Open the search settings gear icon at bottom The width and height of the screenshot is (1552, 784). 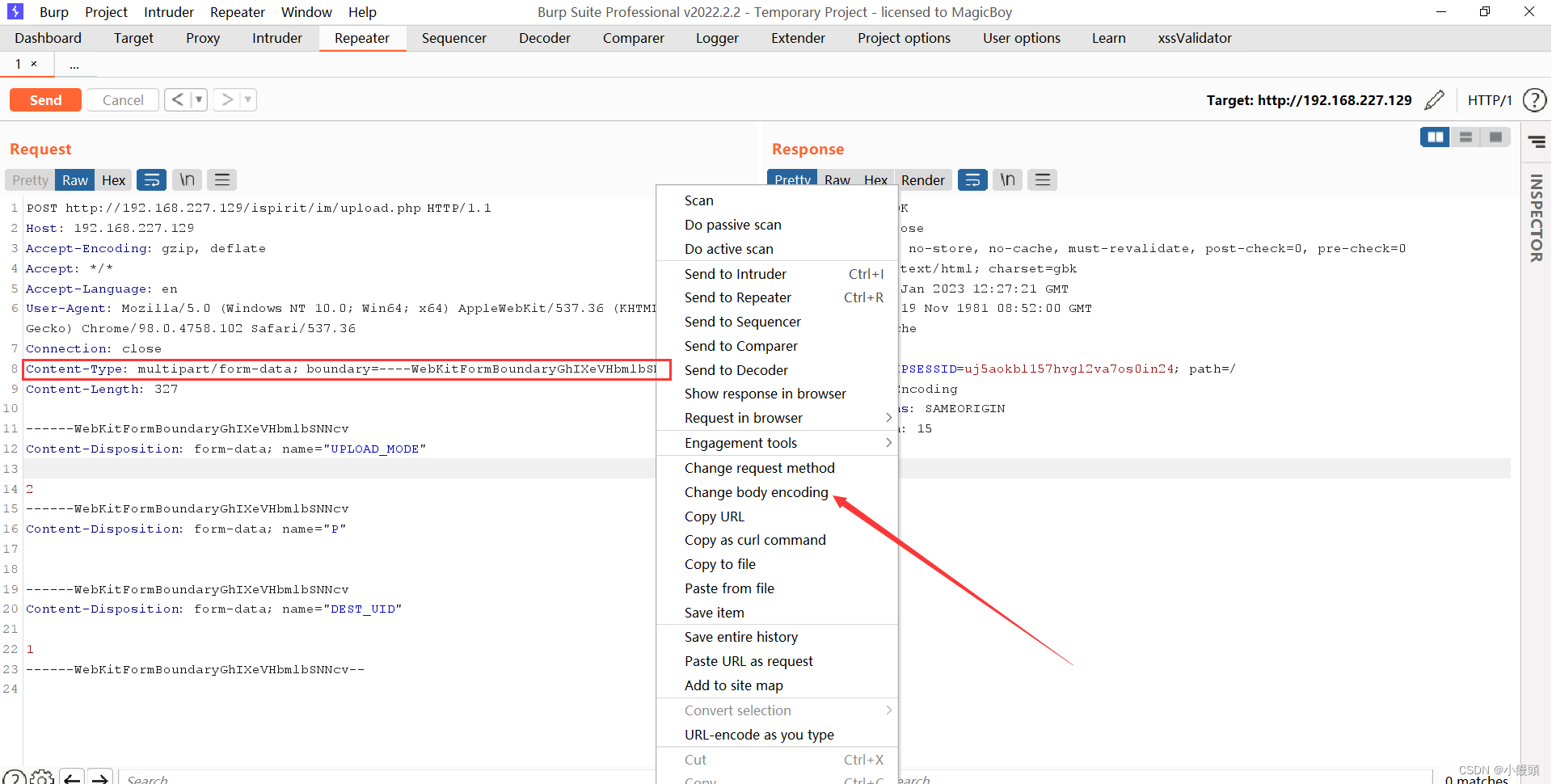click(x=42, y=778)
